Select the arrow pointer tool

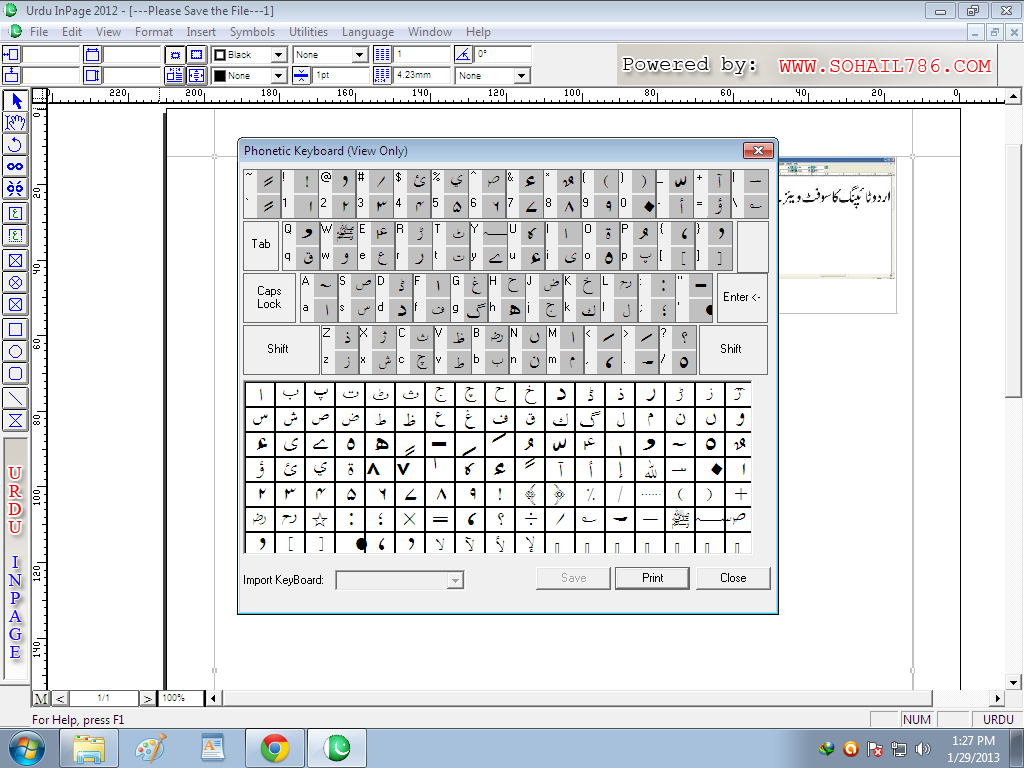point(16,101)
